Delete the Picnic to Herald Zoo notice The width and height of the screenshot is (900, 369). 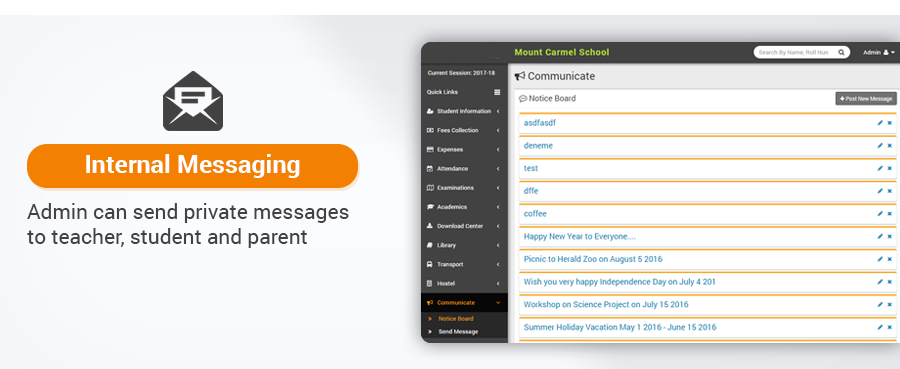pos(890,259)
